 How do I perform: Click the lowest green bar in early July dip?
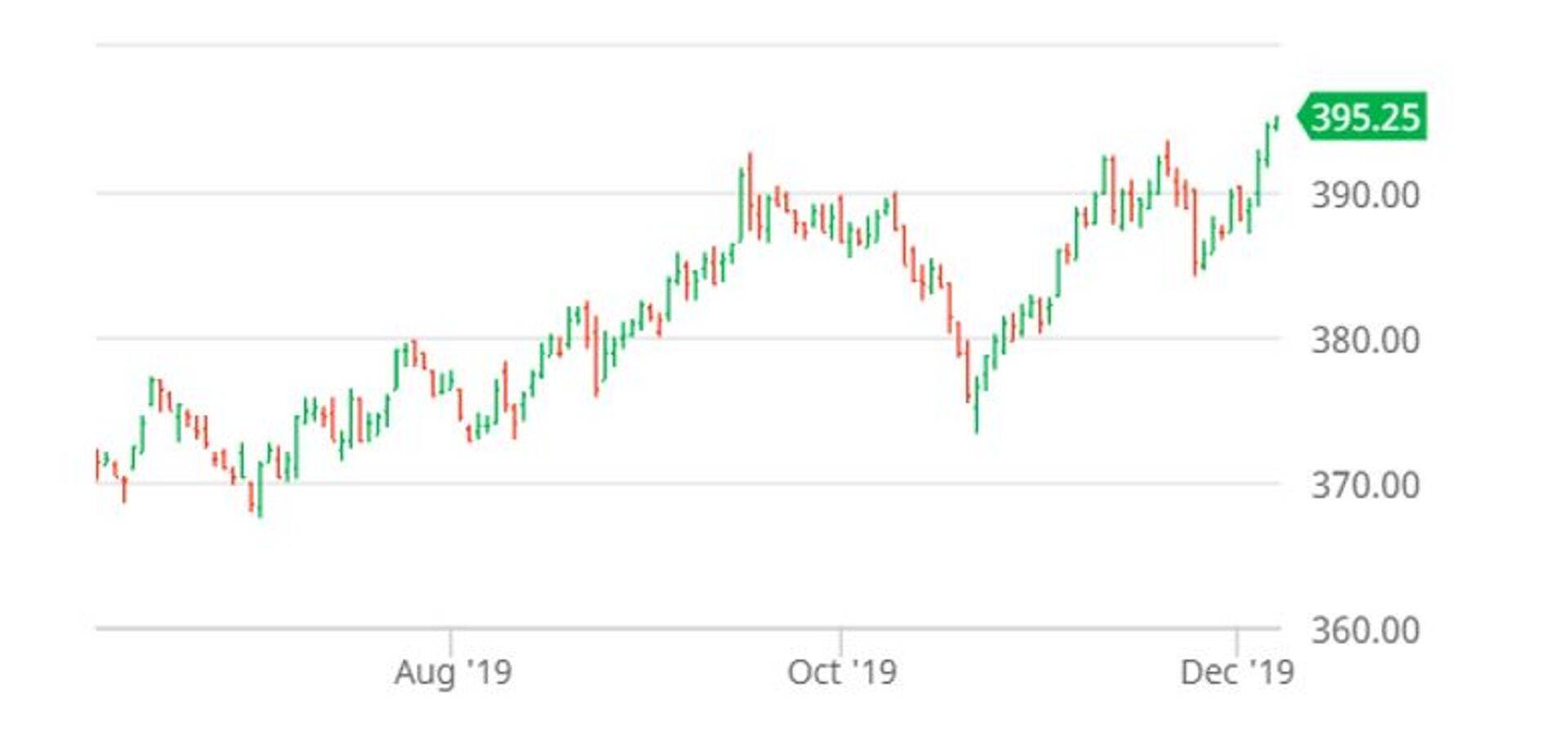tap(261, 489)
